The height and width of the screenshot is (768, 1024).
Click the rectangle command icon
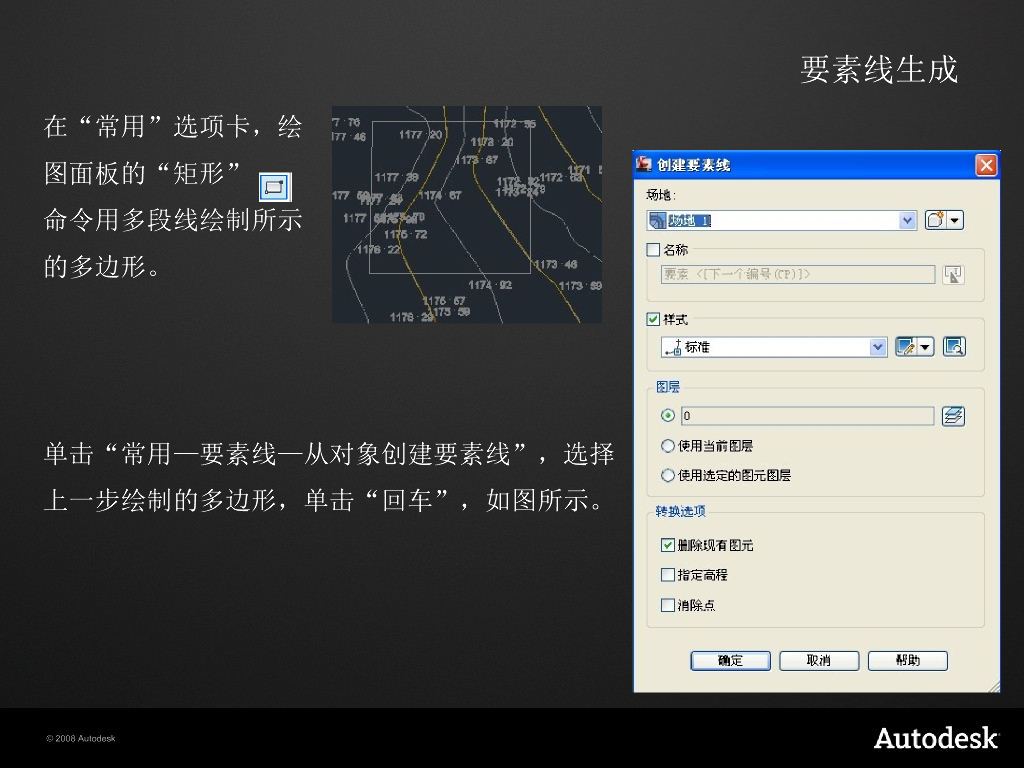pyautogui.click(x=274, y=187)
